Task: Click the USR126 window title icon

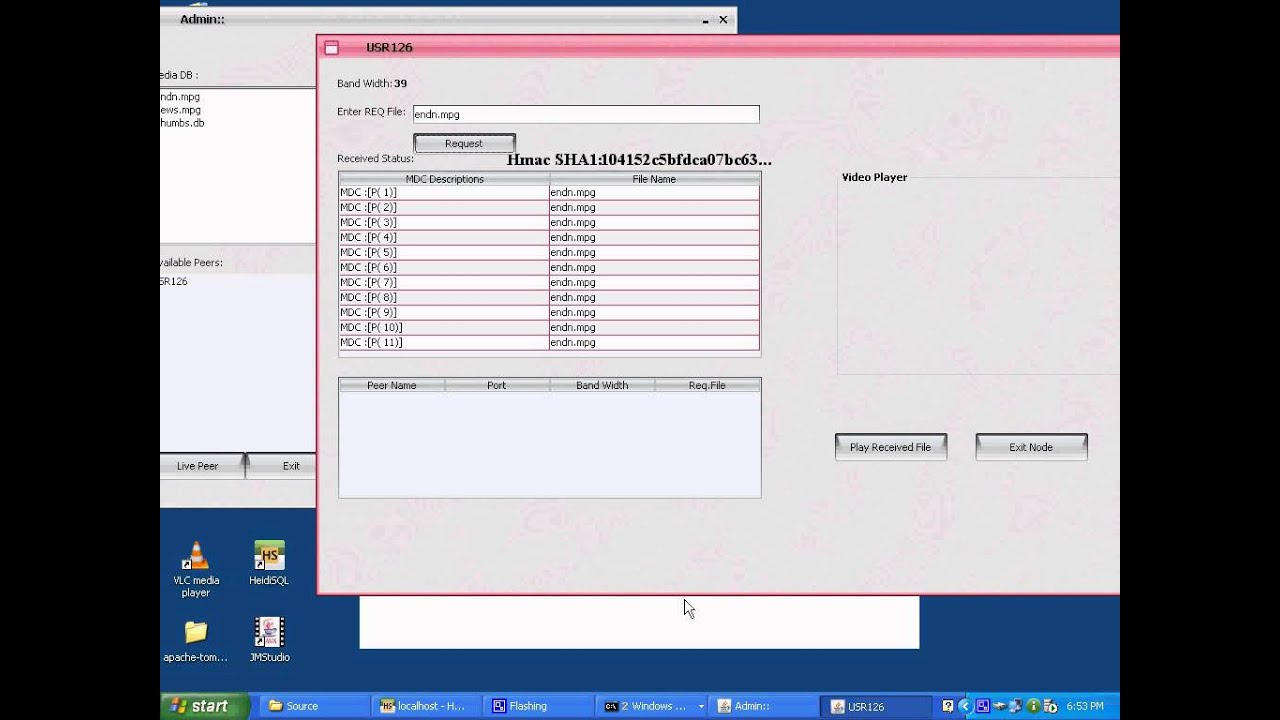Action: pyautogui.click(x=332, y=47)
